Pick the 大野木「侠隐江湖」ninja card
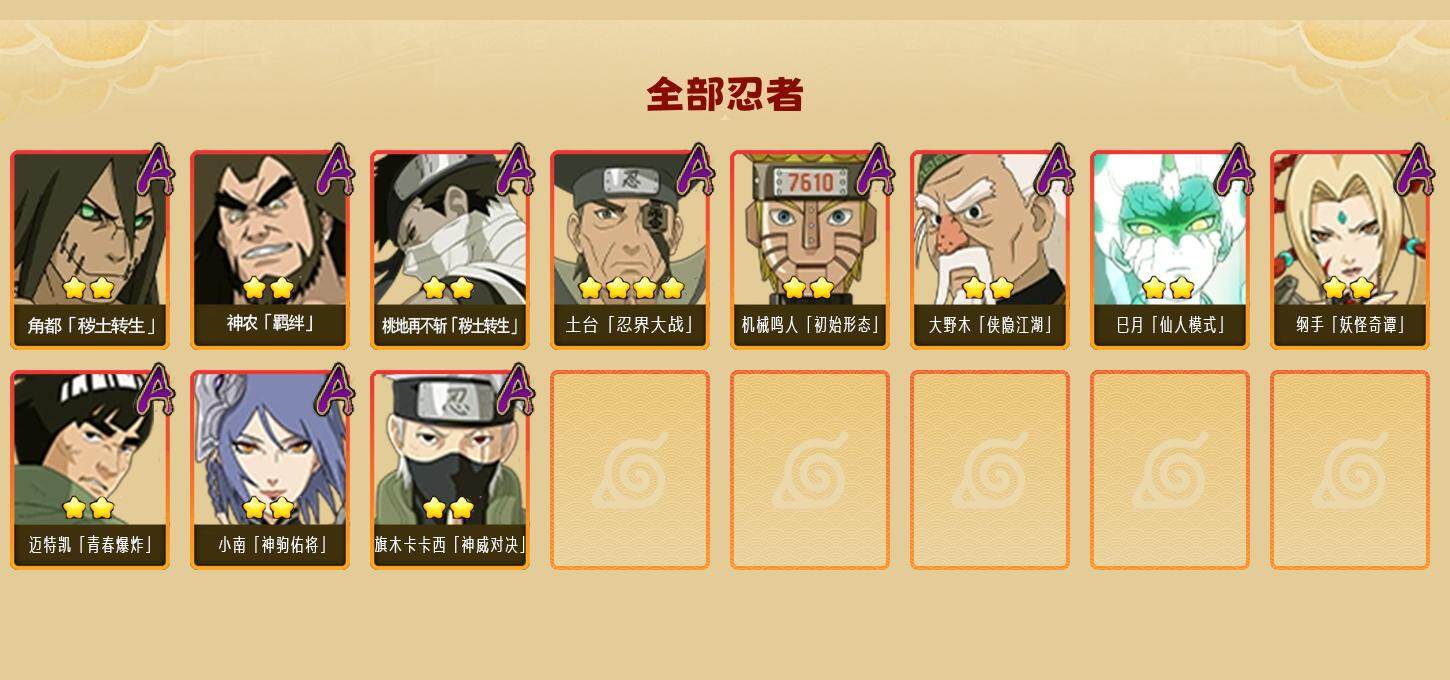This screenshot has height=680, width=1450. pyautogui.click(x=990, y=250)
